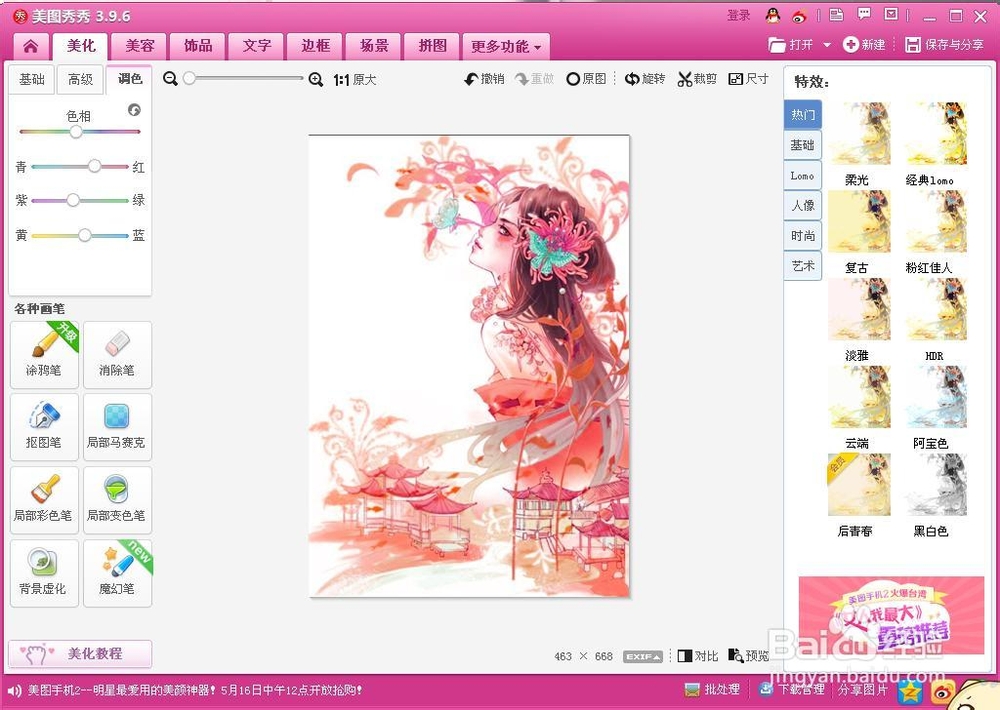Click the 青-红 cyan red slider handle
1000x710 pixels.
click(x=94, y=166)
